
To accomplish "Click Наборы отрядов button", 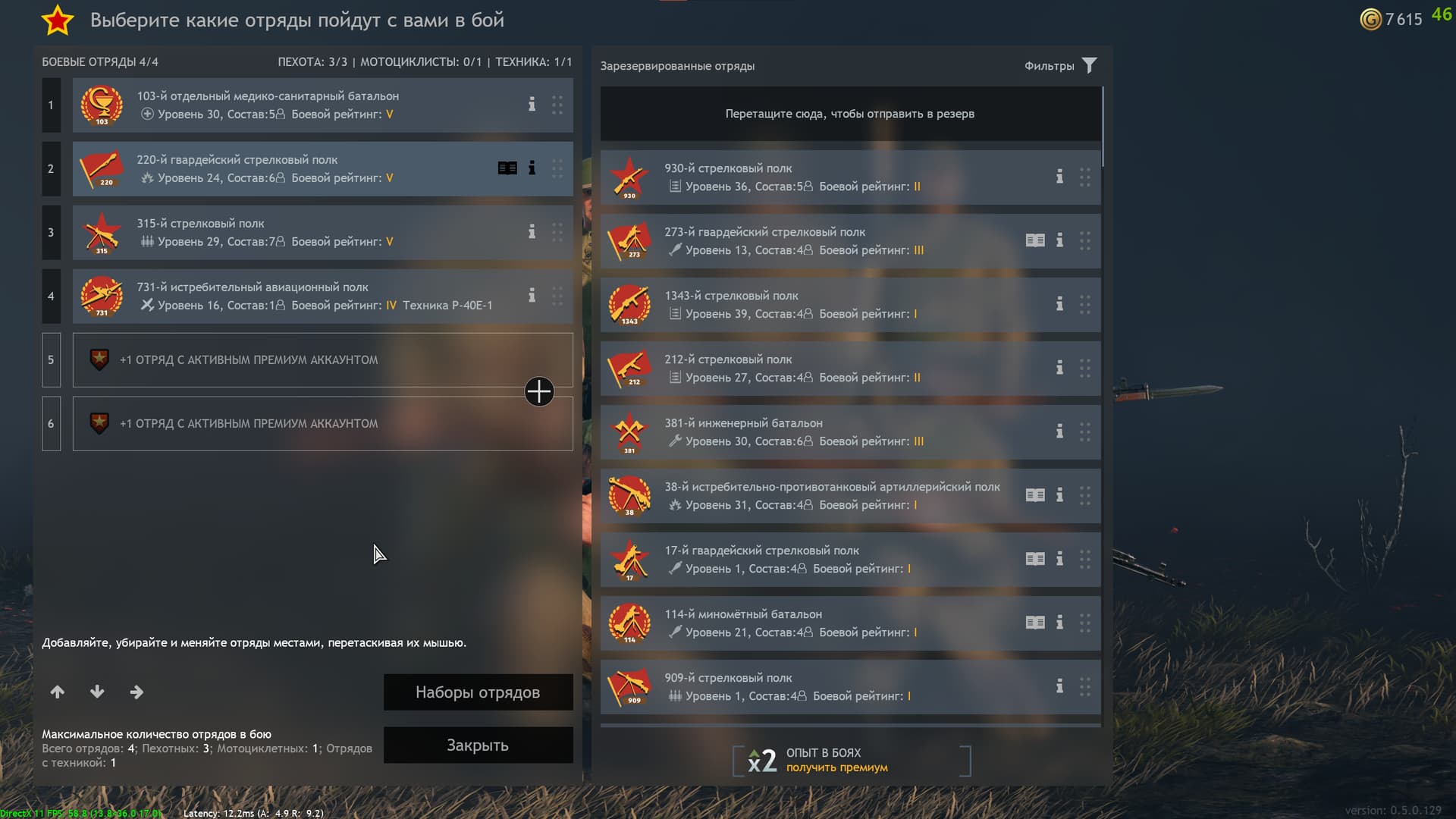I will tap(478, 692).
